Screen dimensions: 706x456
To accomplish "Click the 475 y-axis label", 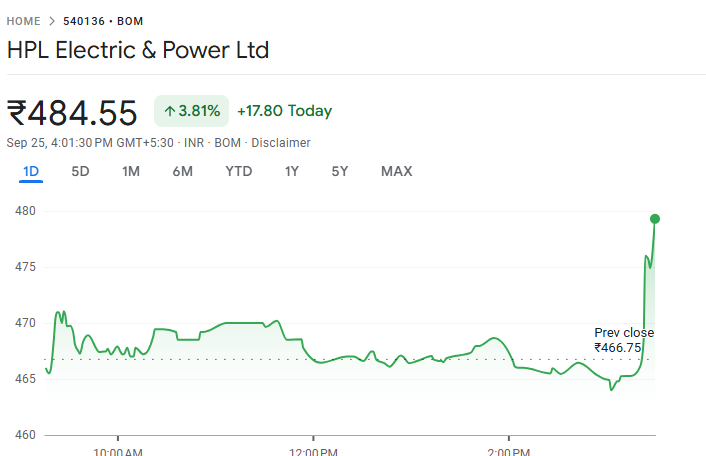I will 25,267.
